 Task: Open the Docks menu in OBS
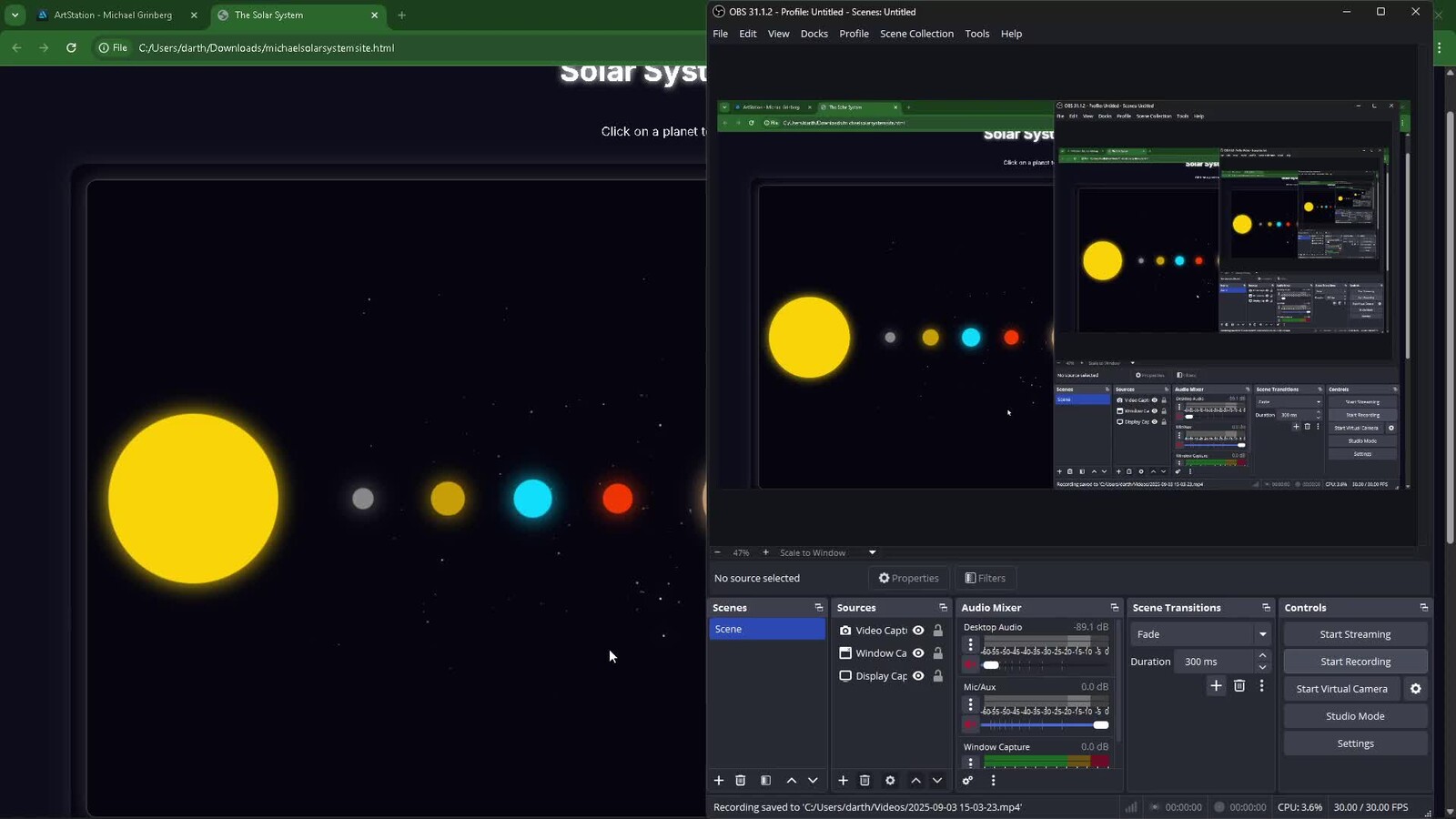coord(814,34)
